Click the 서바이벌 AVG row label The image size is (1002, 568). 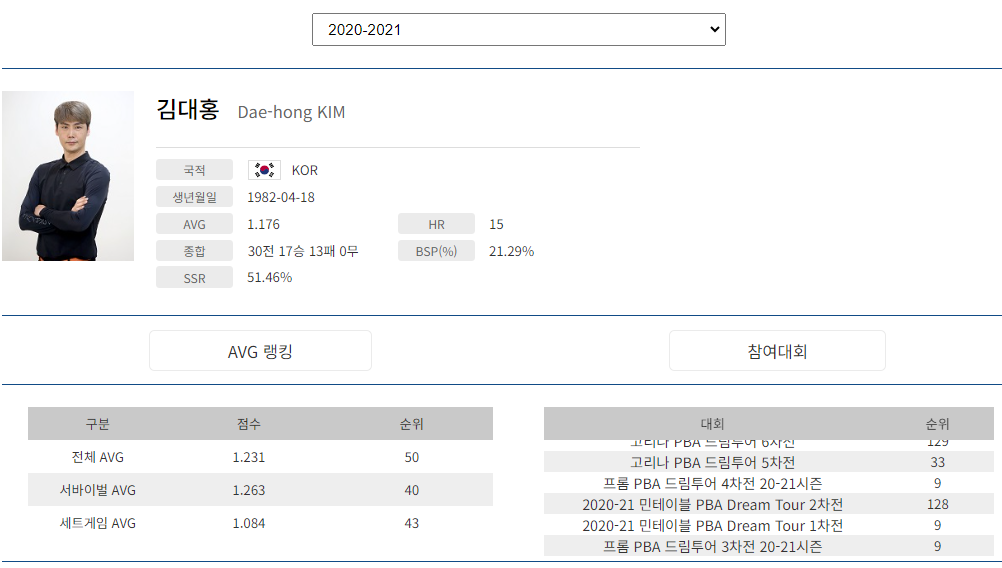tap(98, 490)
